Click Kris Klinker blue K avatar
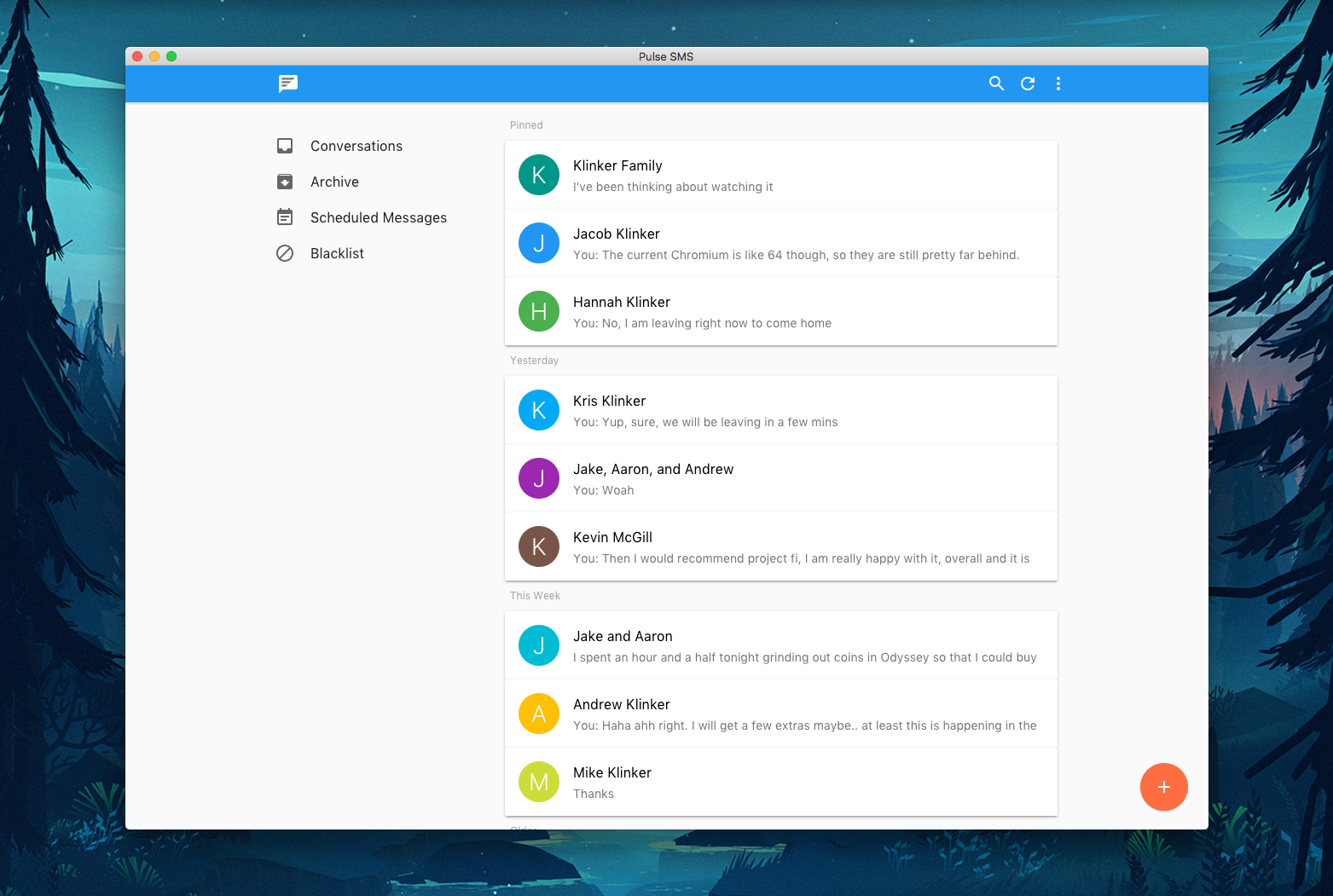The image size is (1333, 896). pyautogui.click(x=539, y=410)
